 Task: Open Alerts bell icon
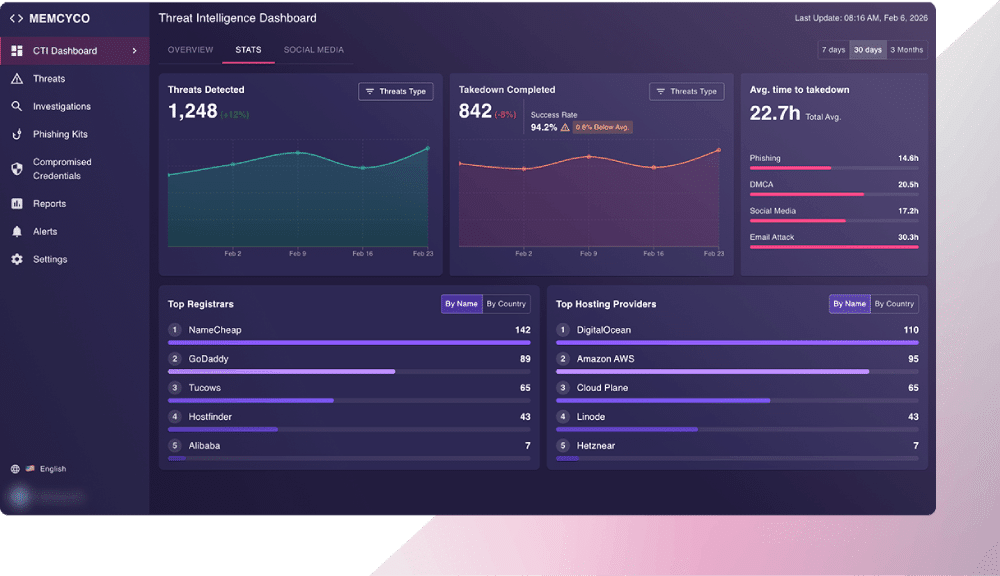tap(17, 232)
